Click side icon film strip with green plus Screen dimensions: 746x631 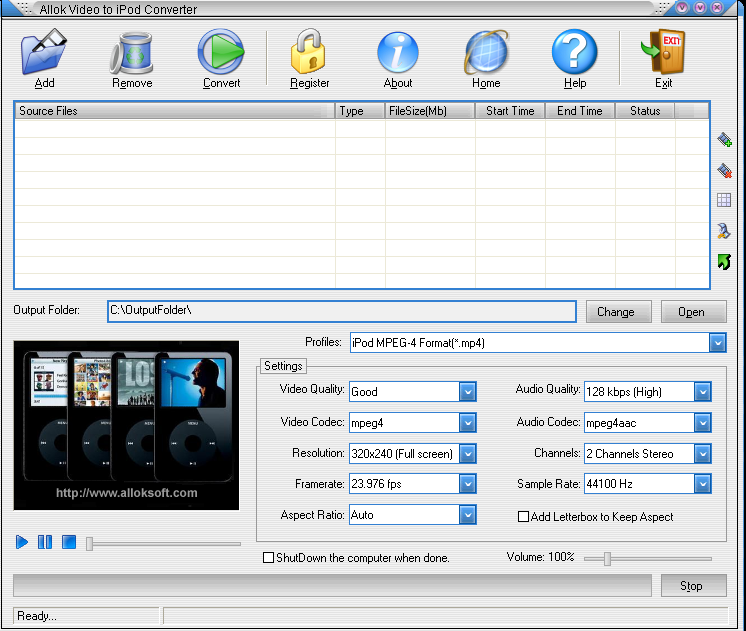click(x=724, y=139)
